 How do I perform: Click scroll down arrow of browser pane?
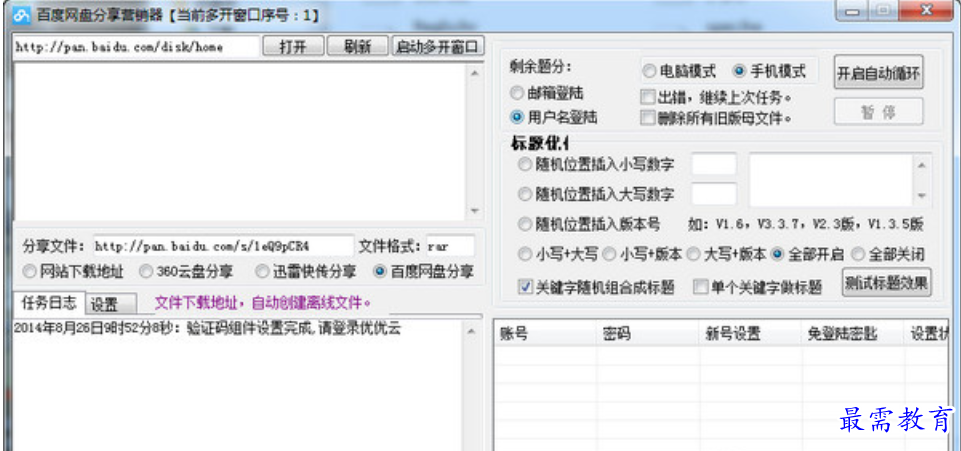point(474,211)
